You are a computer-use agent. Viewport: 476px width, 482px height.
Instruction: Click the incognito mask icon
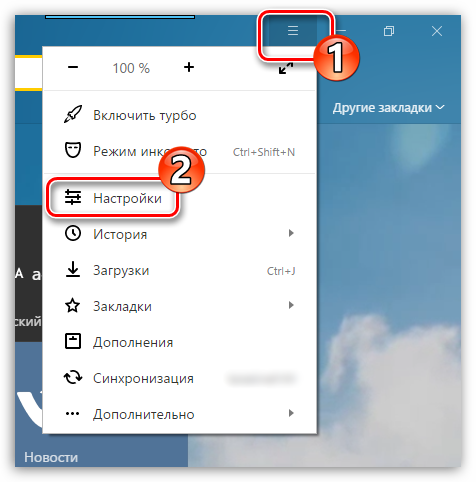[73, 150]
